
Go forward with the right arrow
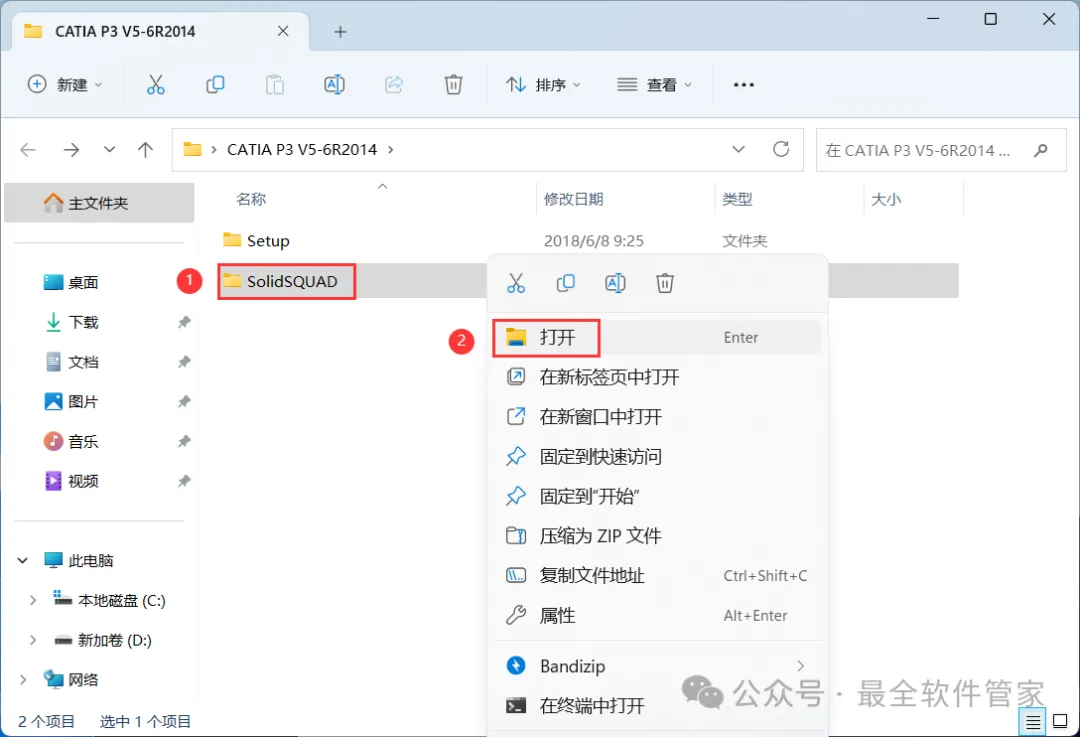point(71,149)
